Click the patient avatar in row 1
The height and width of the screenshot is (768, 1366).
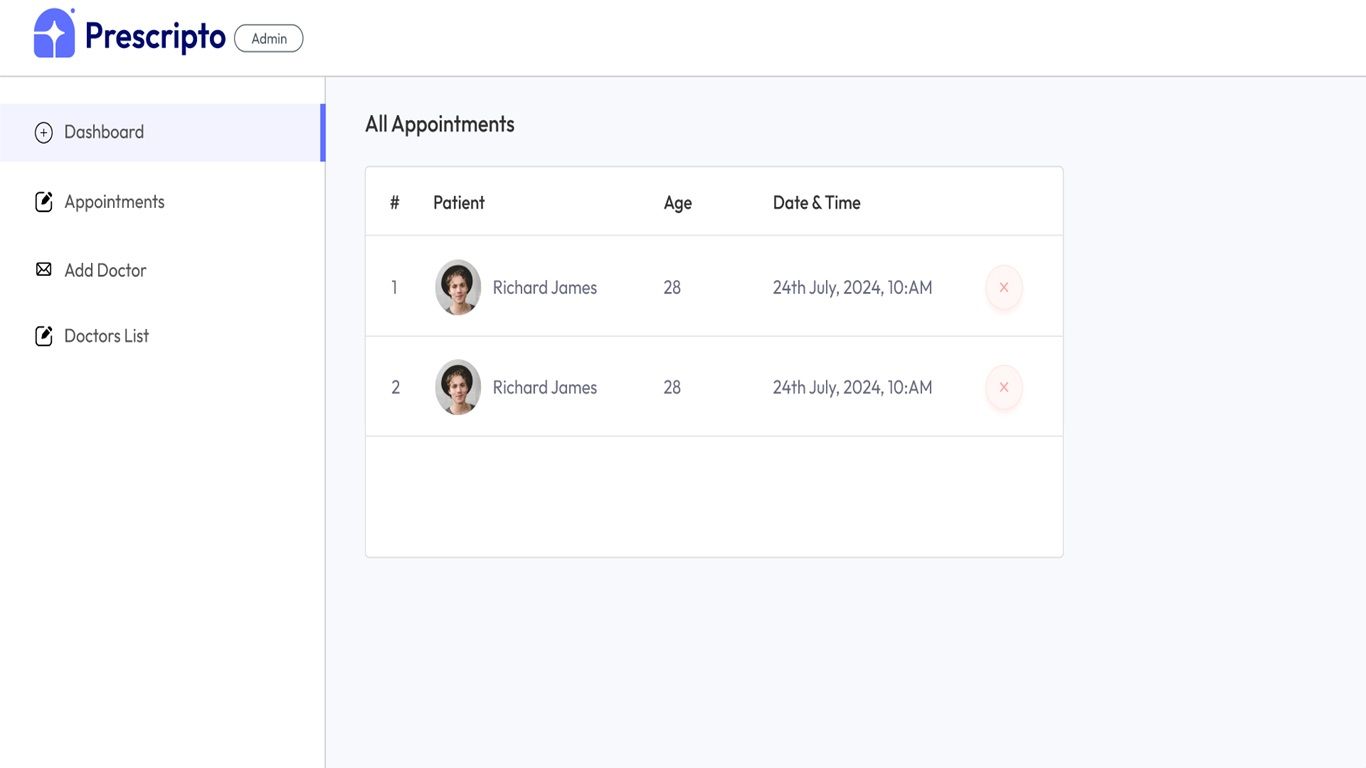tap(458, 288)
